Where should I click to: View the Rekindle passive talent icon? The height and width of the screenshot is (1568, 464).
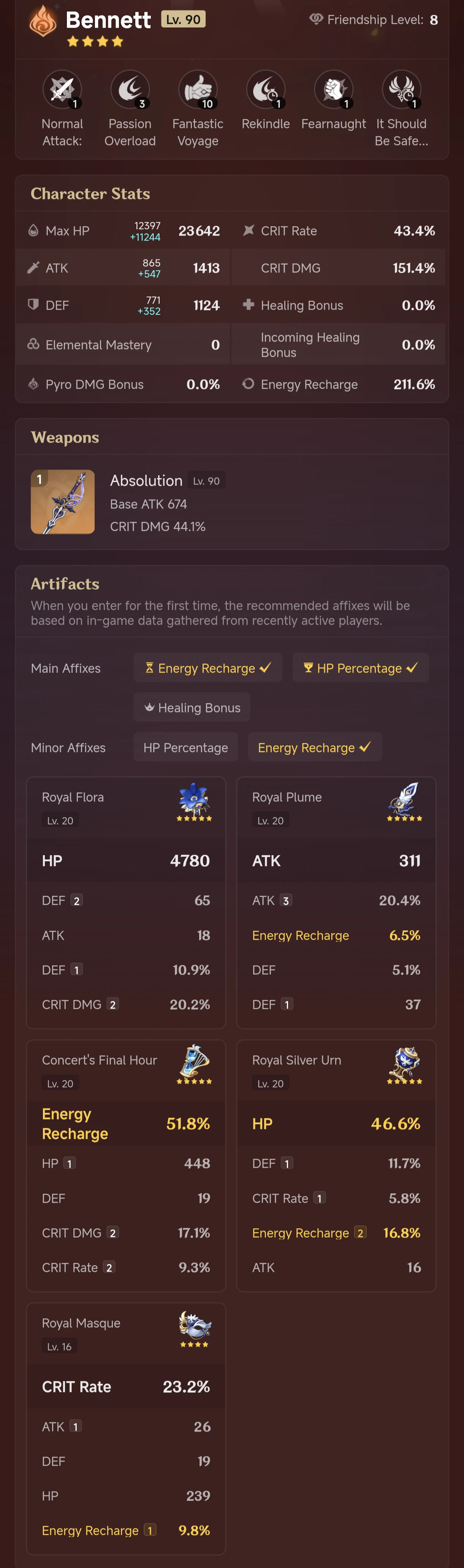266,89
